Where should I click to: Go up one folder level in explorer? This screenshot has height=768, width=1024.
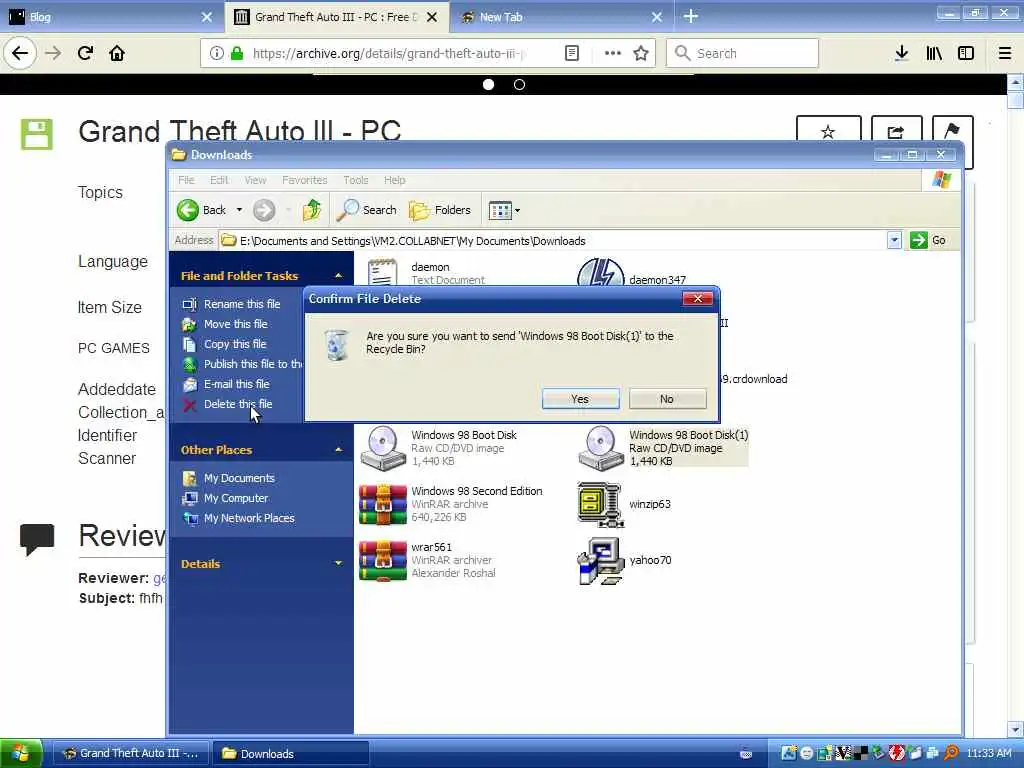pyautogui.click(x=312, y=210)
